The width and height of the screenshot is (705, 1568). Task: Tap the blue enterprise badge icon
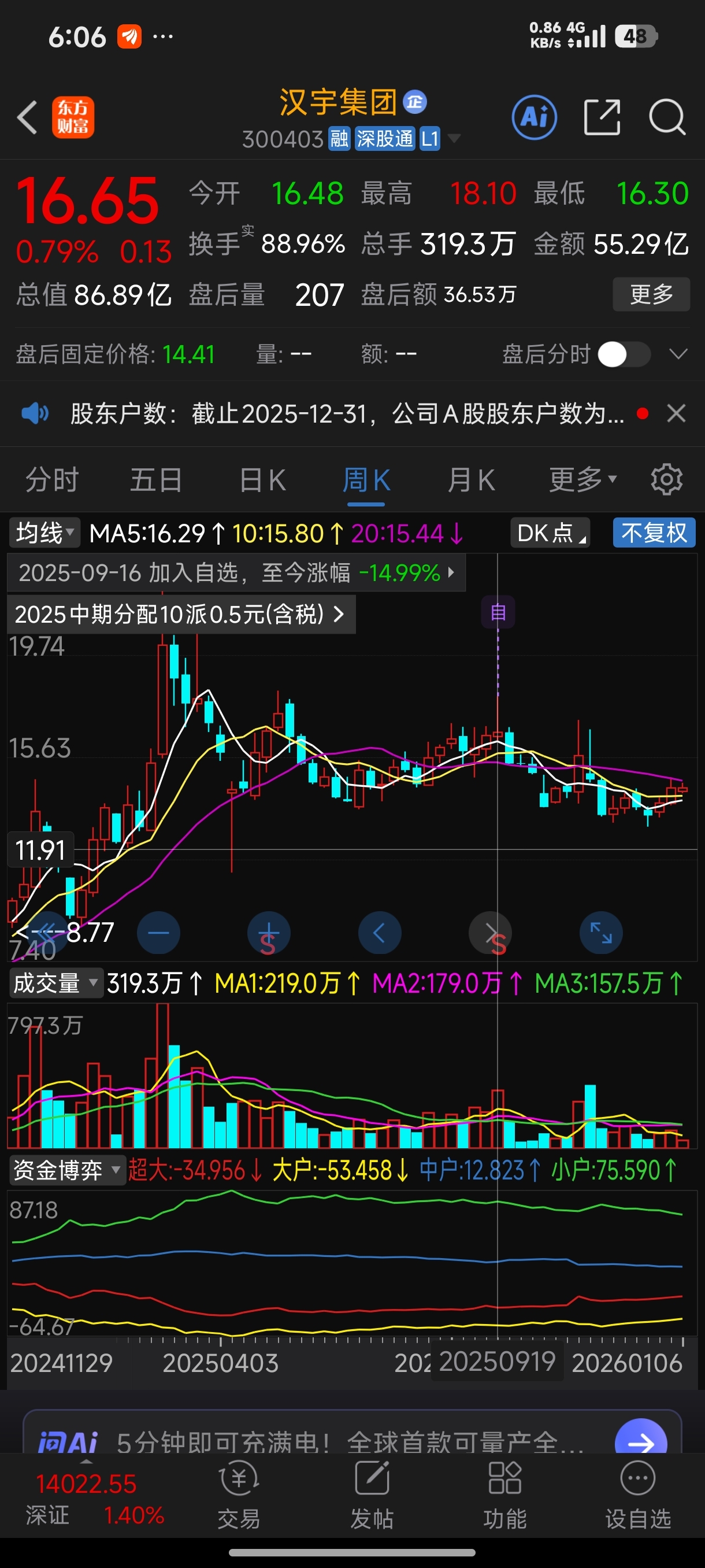click(415, 102)
